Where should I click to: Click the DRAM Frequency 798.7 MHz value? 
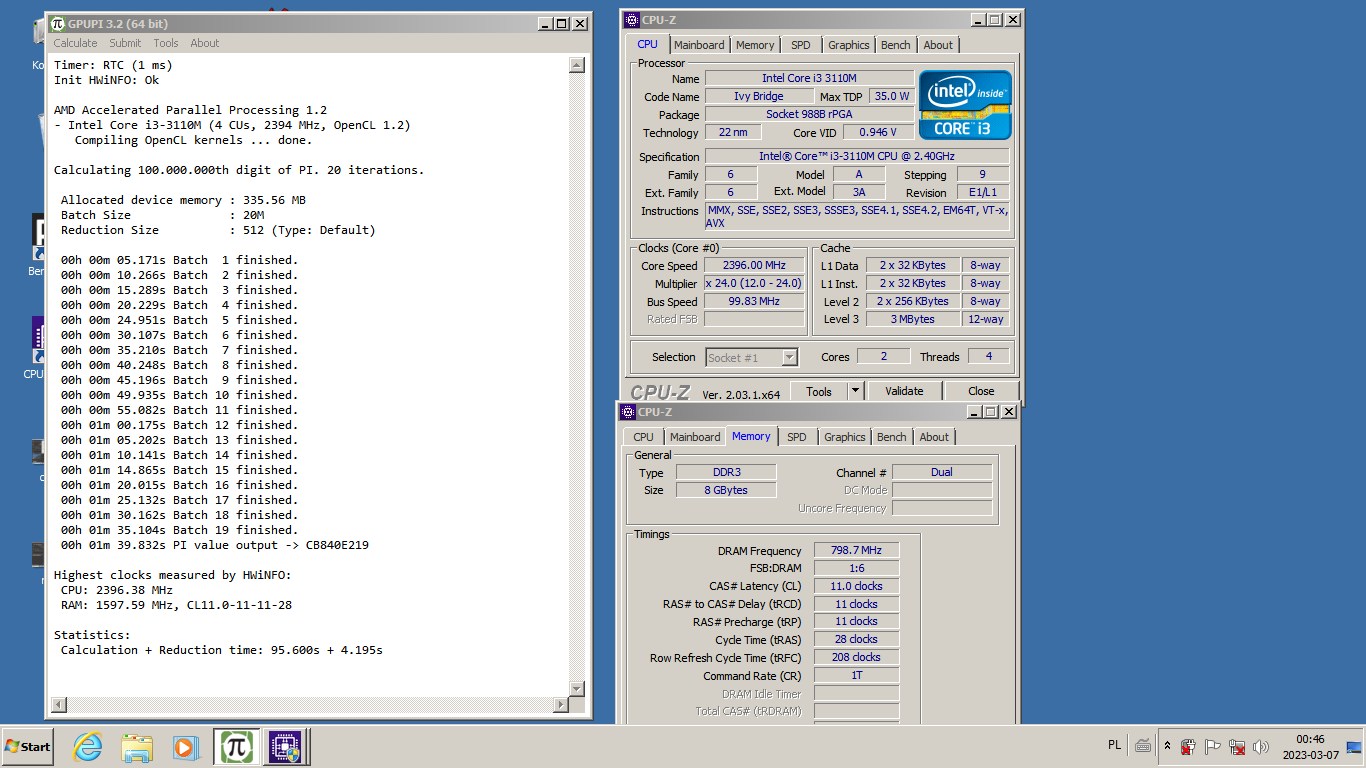pyautogui.click(x=856, y=550)
